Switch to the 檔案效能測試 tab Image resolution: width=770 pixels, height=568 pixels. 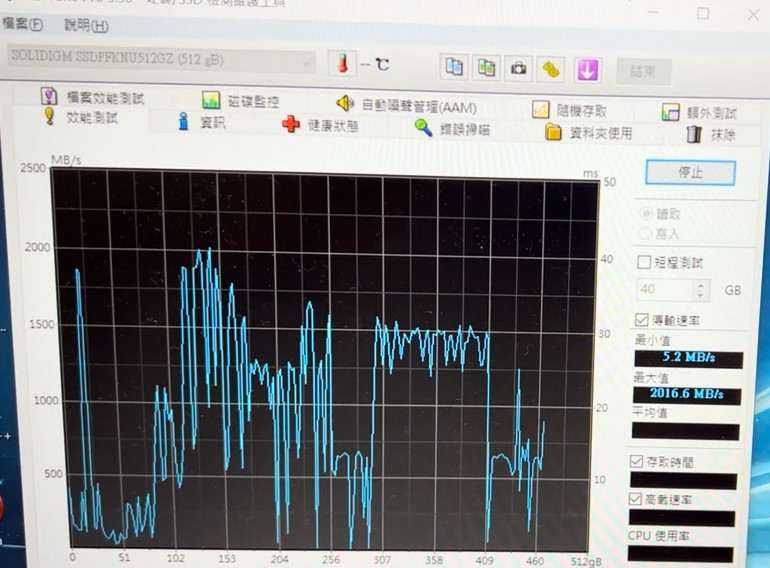coord(93,97)
